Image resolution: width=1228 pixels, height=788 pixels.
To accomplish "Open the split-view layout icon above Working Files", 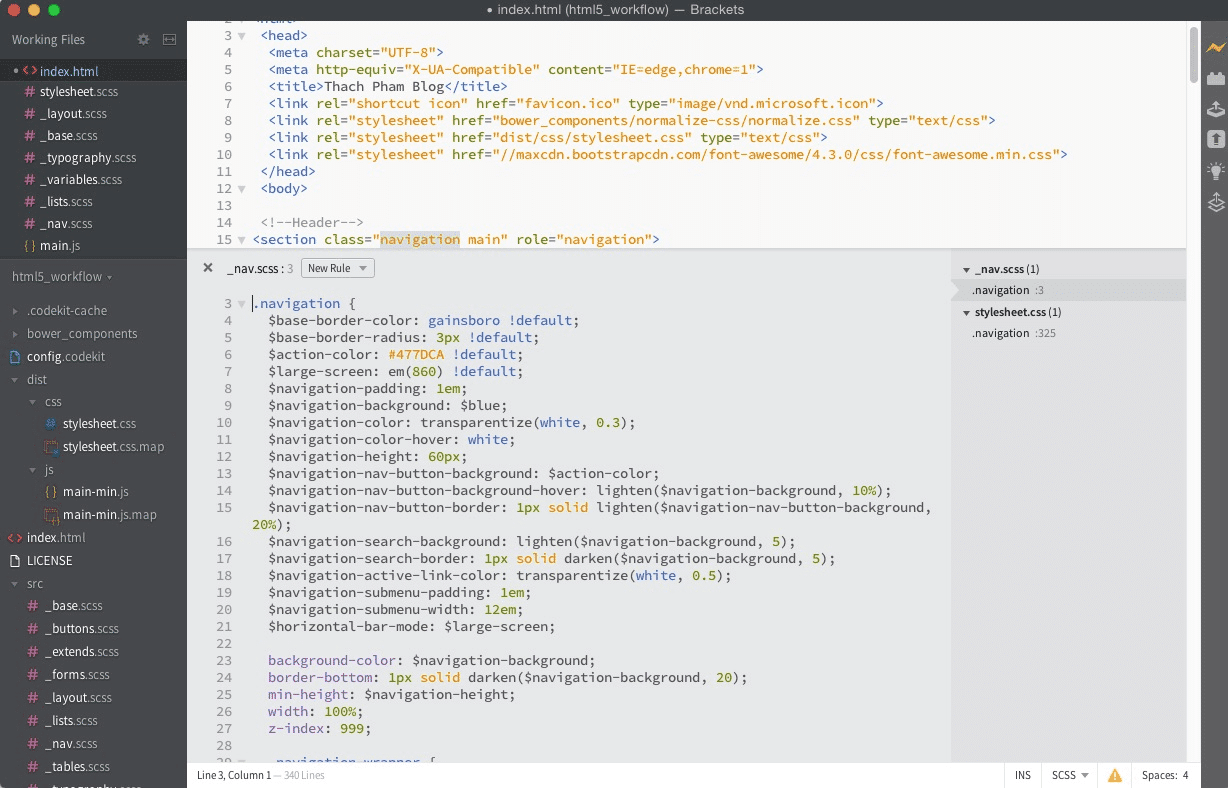I will coord(169,39).
